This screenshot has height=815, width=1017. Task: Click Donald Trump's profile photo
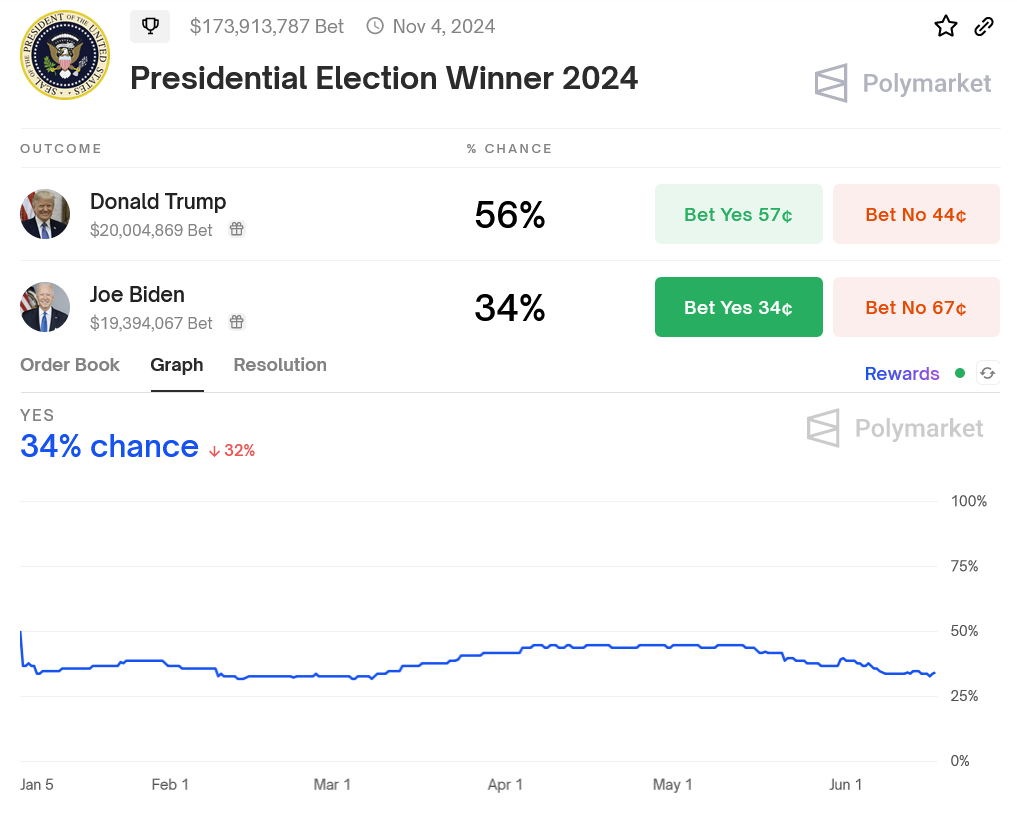(x=45, y=214)
